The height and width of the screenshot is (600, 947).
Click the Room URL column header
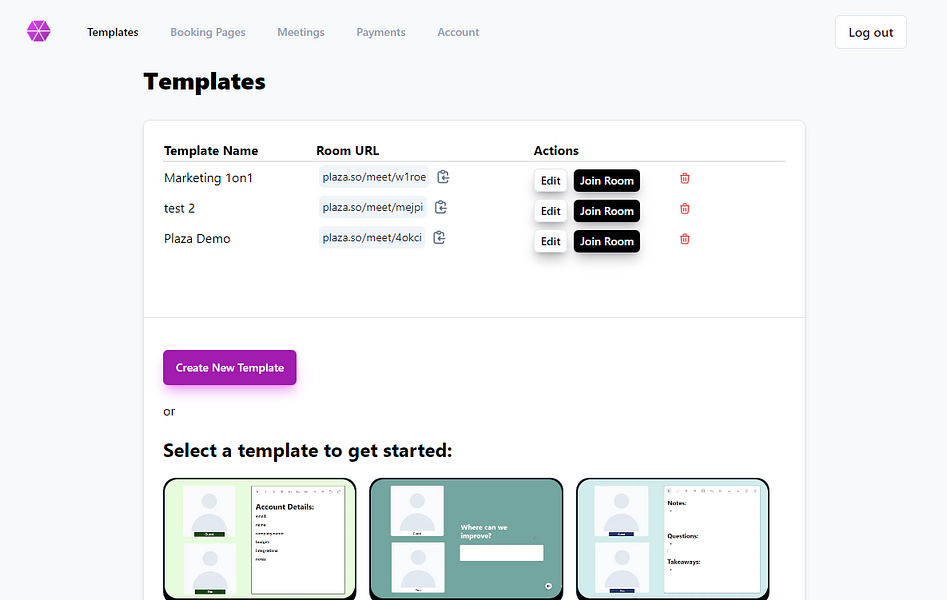click(347, 150)
